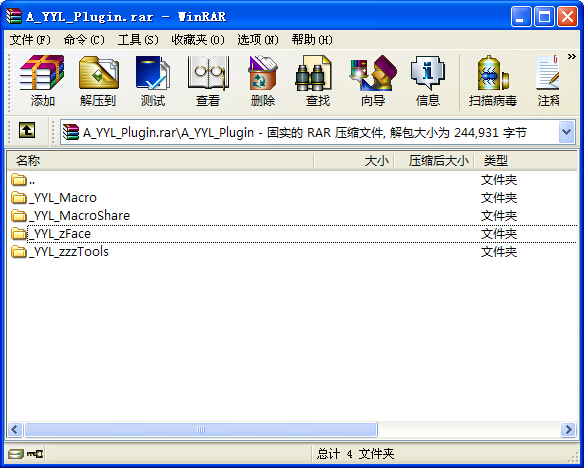
Task: Open the 帮助(H) menu
Action: [x=312, y=39]
